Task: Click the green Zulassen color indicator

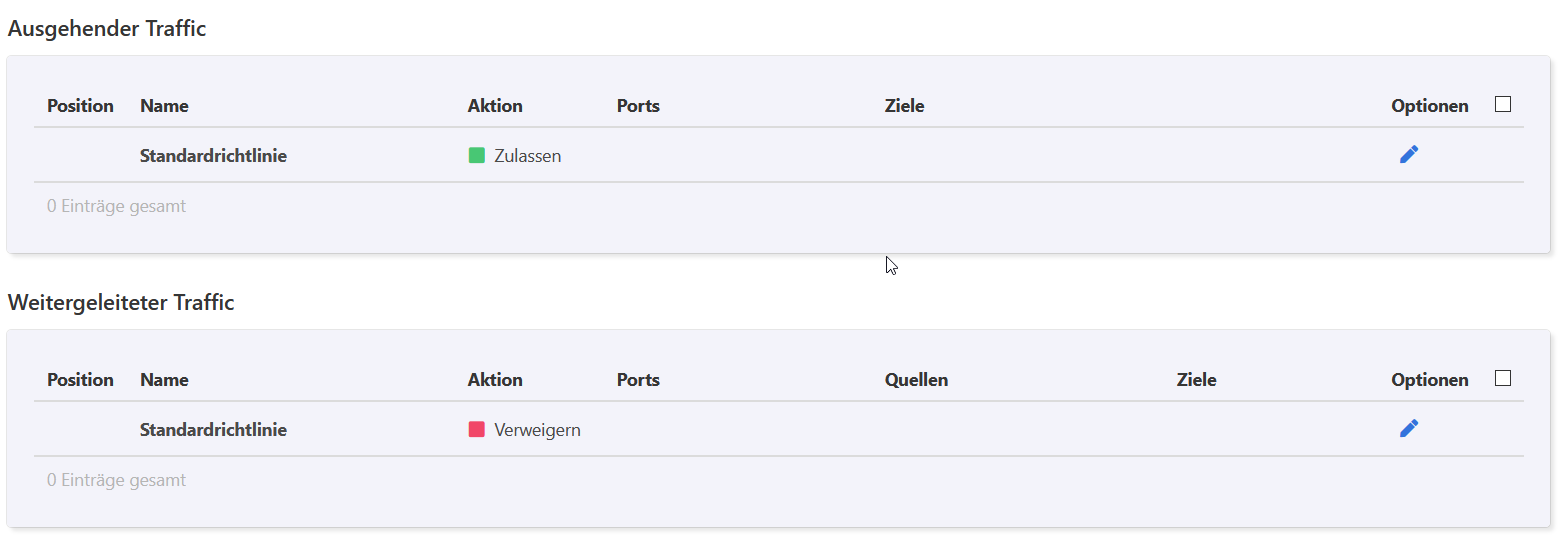Action: click(x=477, y=155)
